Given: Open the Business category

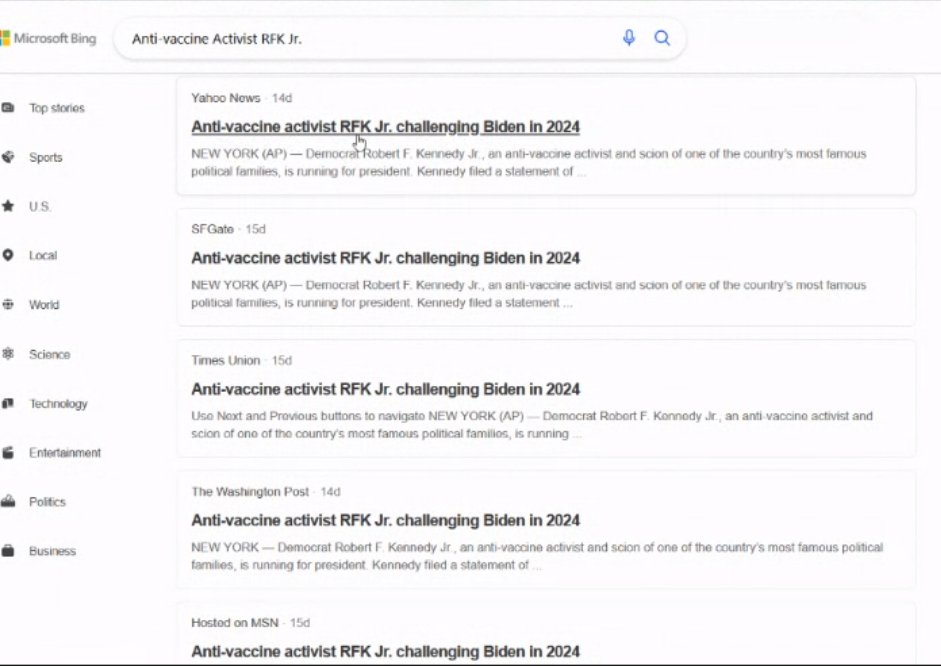Looking at the screenshot, I should pyautogui.click(x=52, y=551).
